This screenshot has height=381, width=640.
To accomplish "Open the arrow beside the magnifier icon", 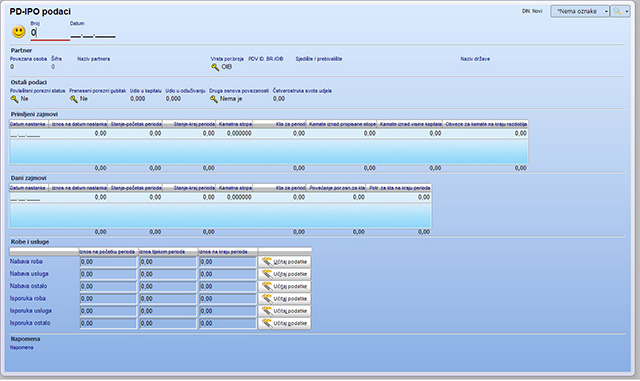I will click(x=627, y=11).
